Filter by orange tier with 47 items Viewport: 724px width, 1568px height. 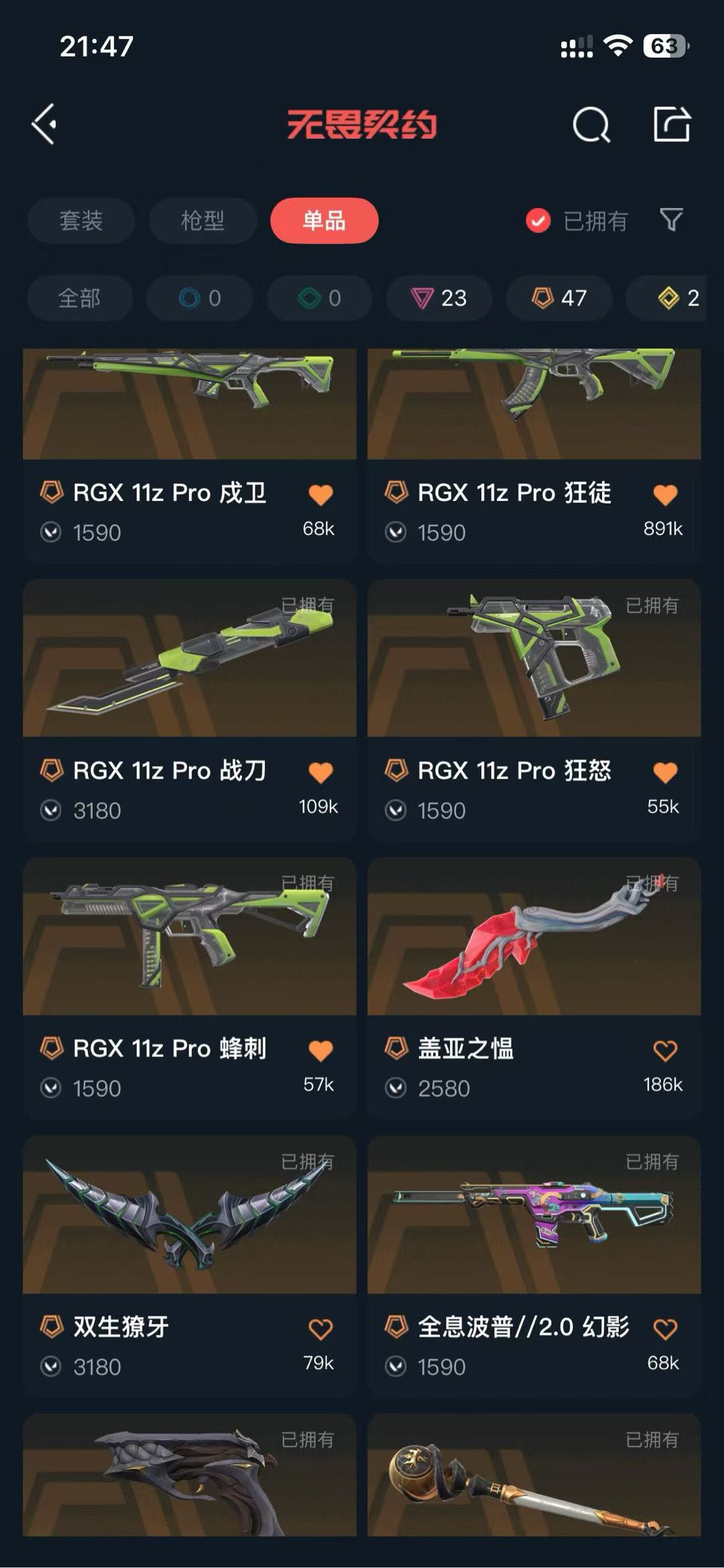pos(559,298)
